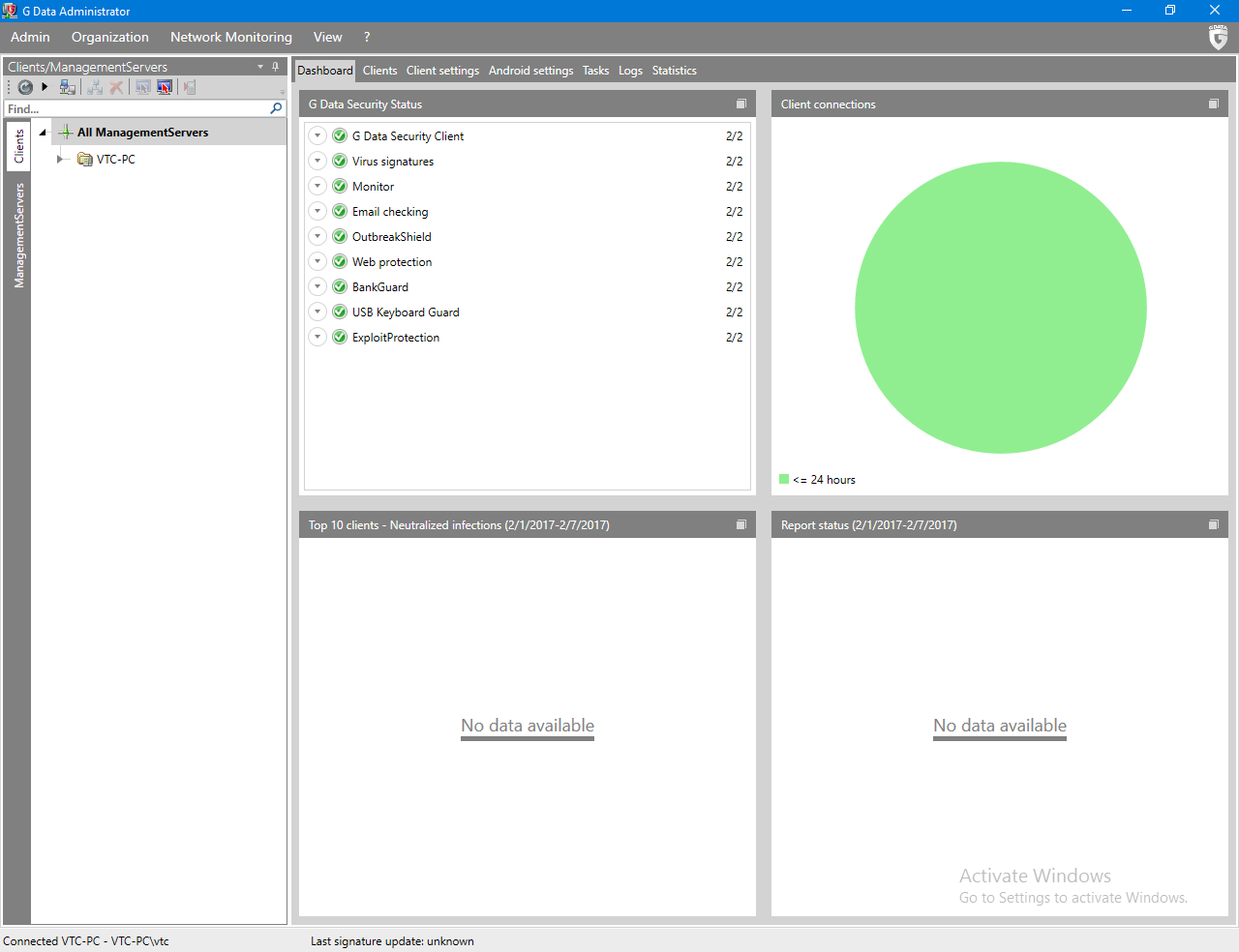
Task: Maximize the Client connections panel
Action: point(1214,104)
